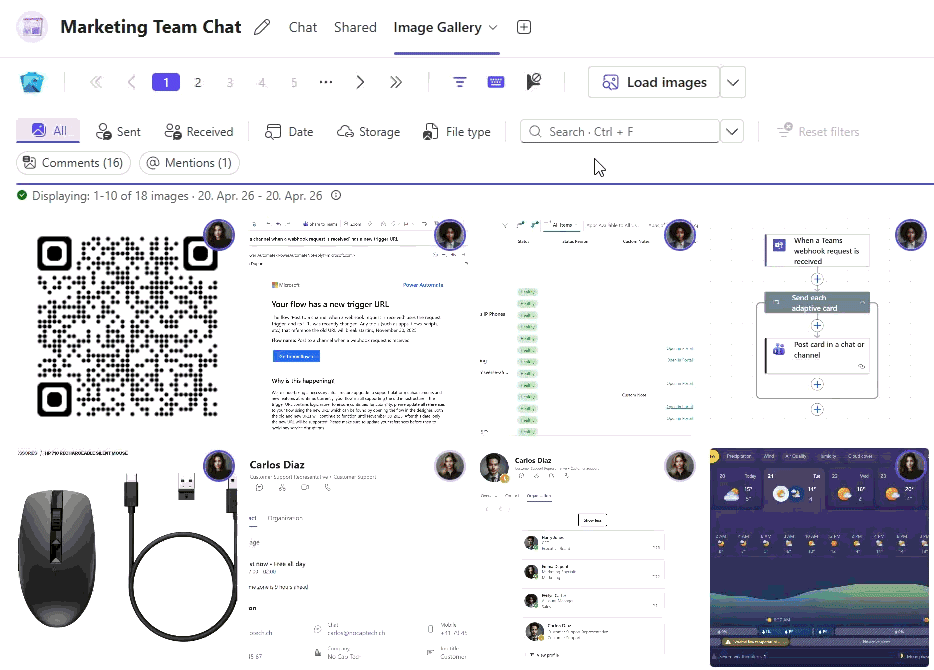
Task: Expand the search options dropdown
Action: [732, 132]
